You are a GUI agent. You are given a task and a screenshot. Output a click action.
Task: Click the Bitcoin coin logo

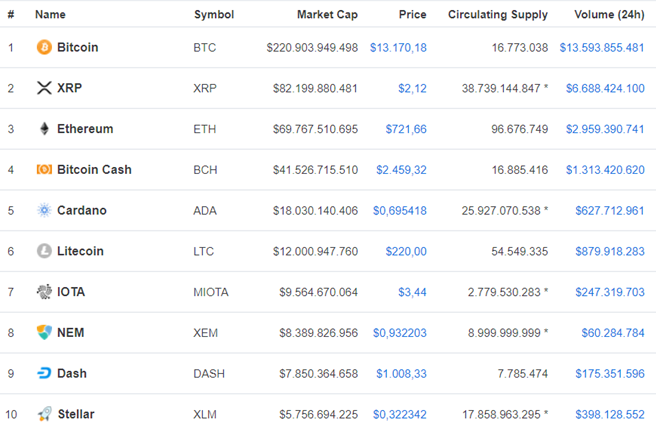click(44, 47)
